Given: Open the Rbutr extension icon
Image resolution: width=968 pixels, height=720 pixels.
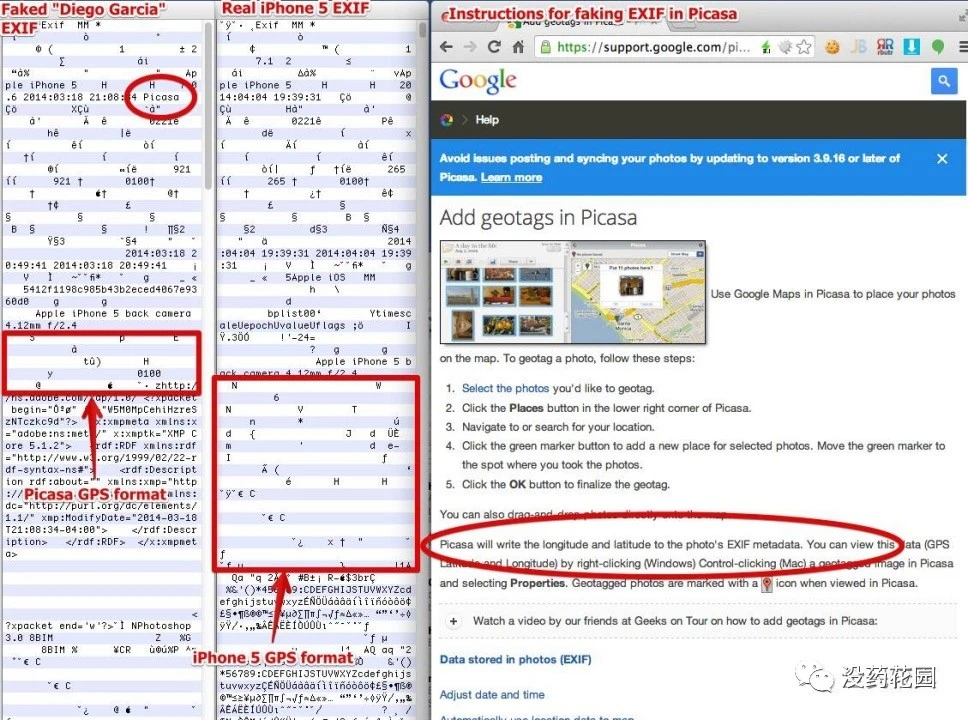Looking at the screenshot, I should pos(885,47).
